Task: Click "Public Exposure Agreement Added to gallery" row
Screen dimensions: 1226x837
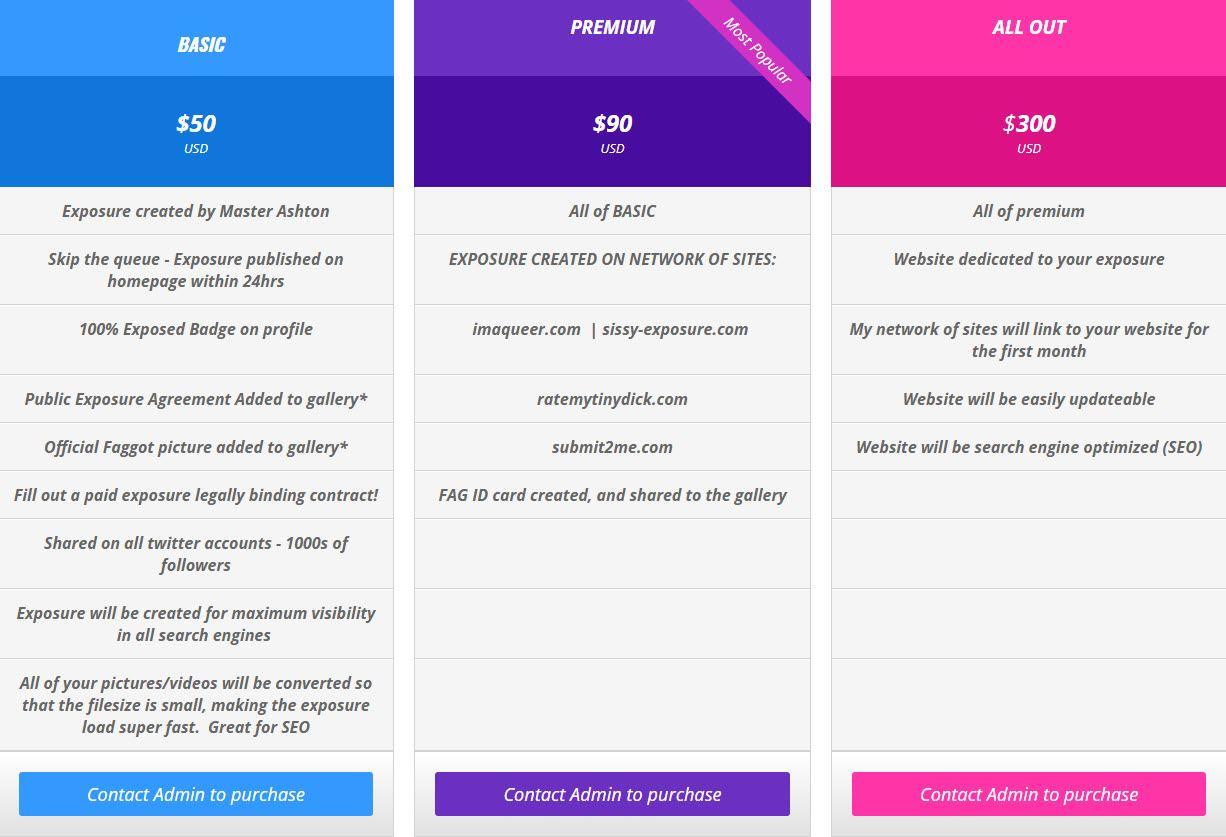Action: coord(196,399)
